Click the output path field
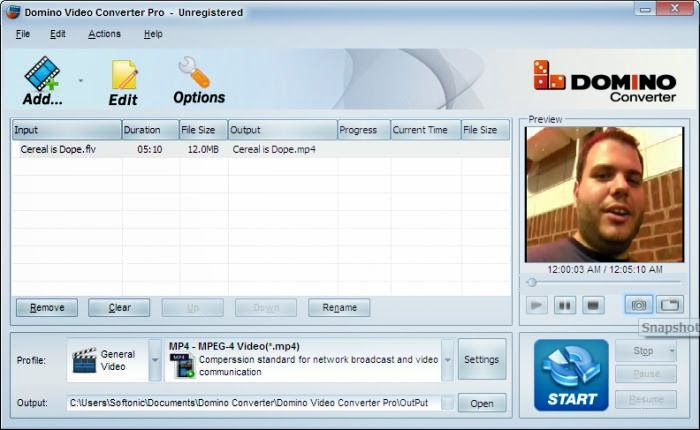 pos(254,403)
